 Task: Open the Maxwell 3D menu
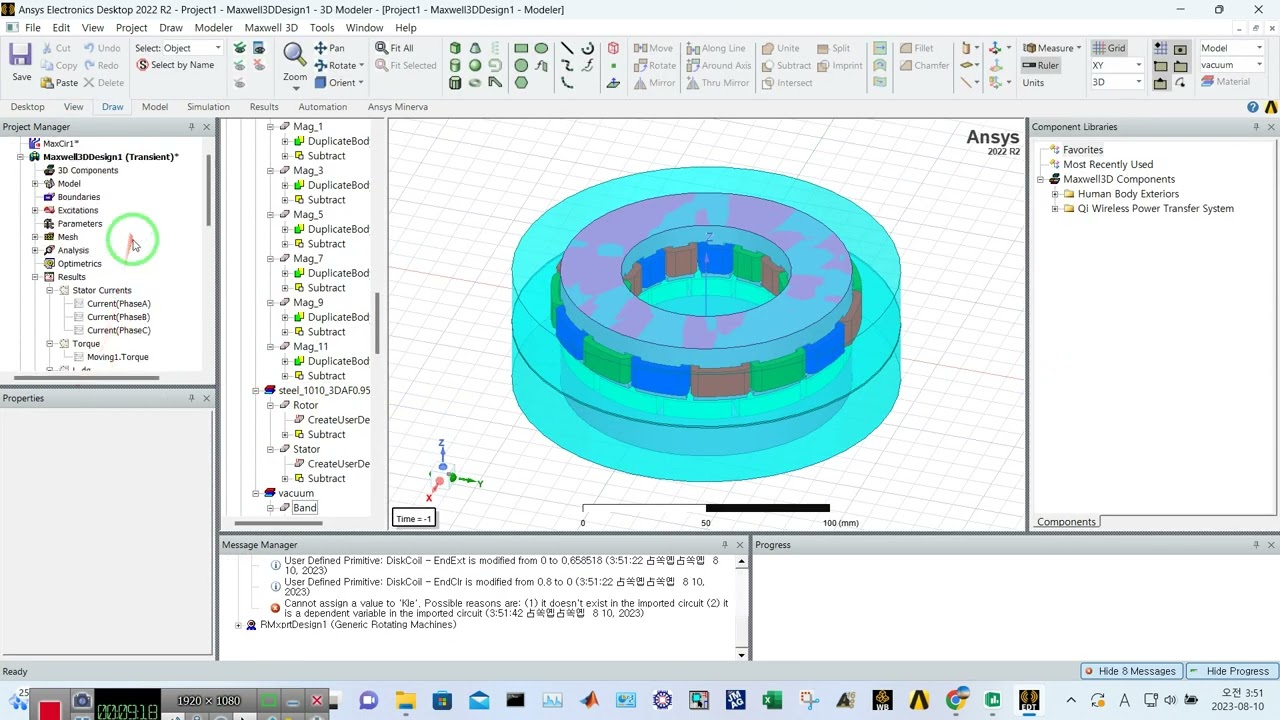(271, 28)
